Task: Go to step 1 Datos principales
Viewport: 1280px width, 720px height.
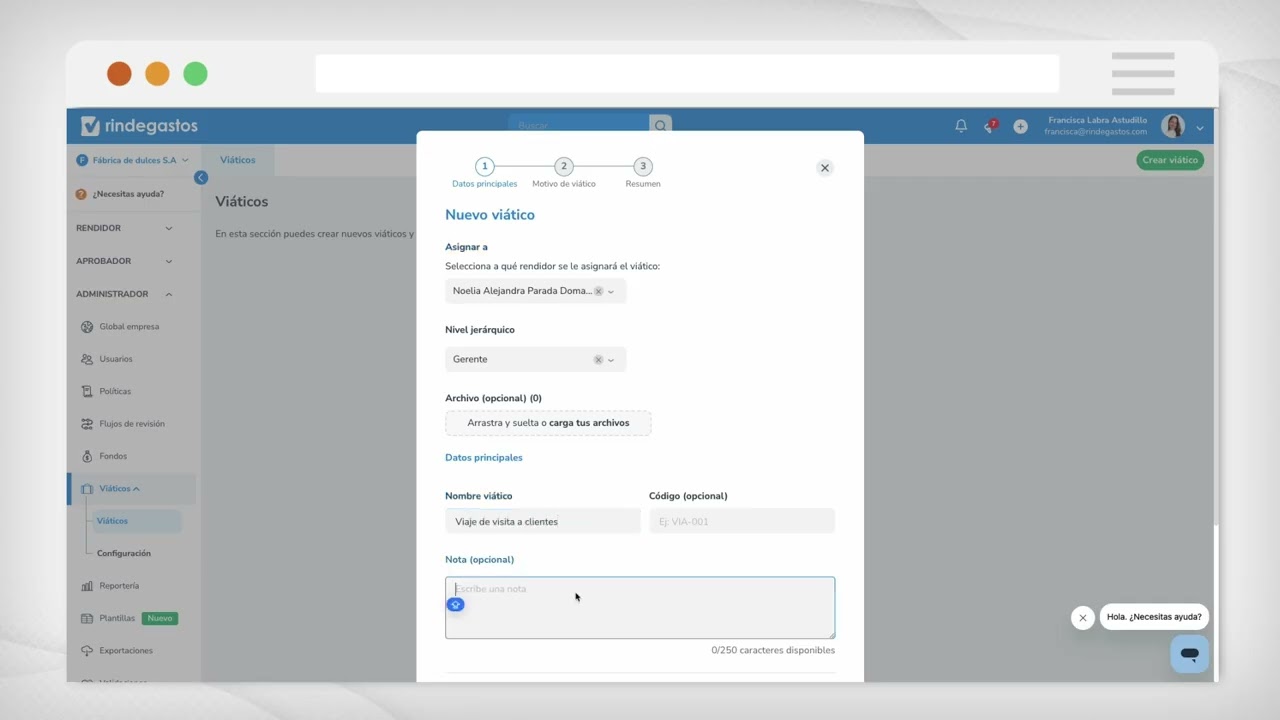Action: 485,173
